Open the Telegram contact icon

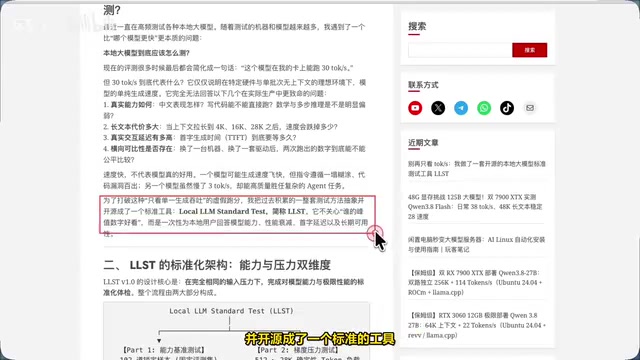pyautogui.click(x=461, y=108)
